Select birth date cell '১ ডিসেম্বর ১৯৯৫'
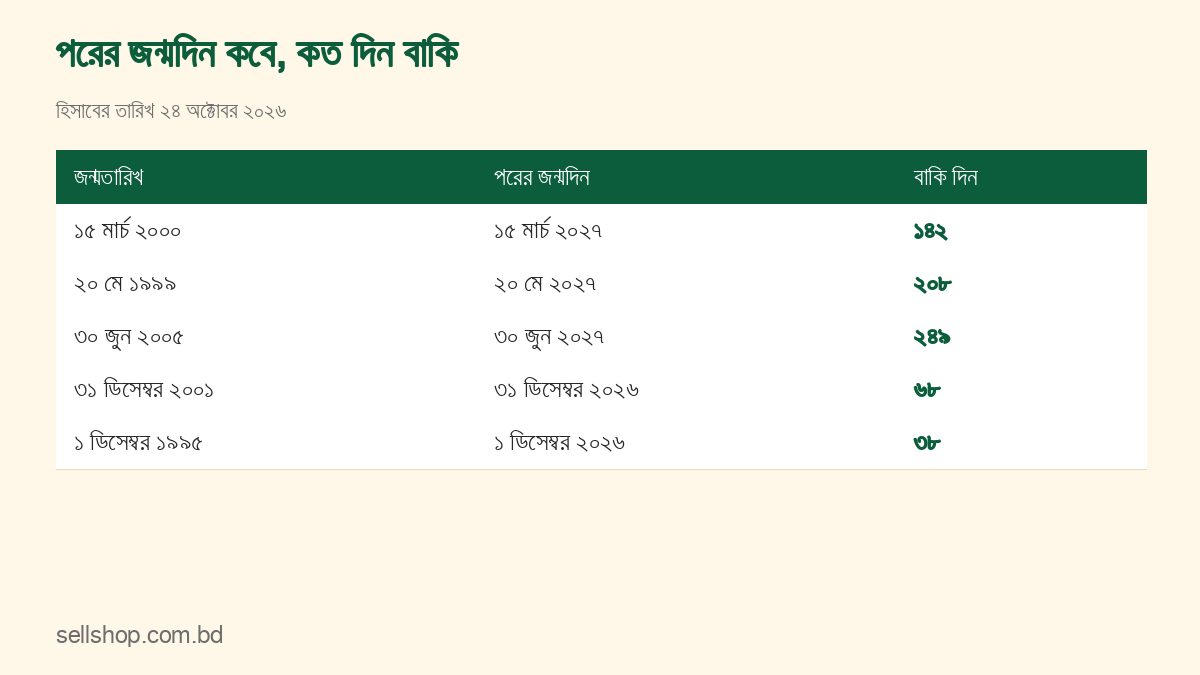The width and height of the screenshot is (1200, 675). [138, 443]
